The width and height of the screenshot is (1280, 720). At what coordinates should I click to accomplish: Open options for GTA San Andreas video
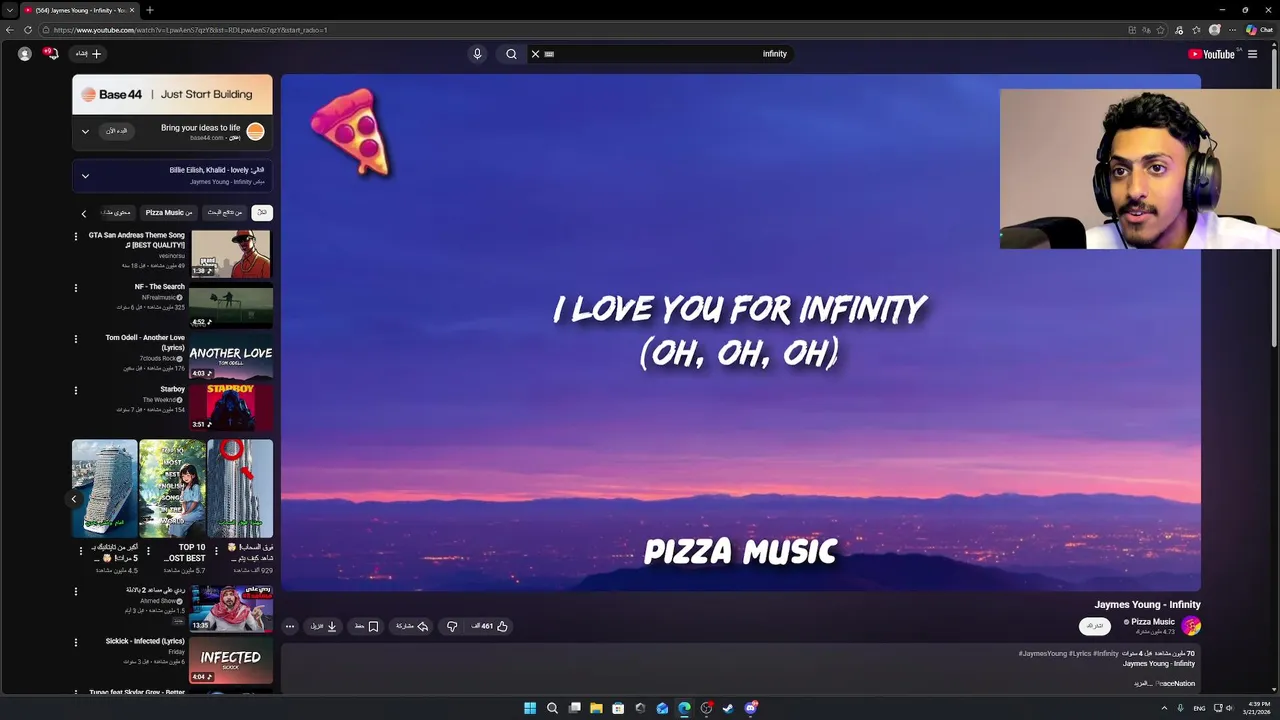tap(75, 236)
